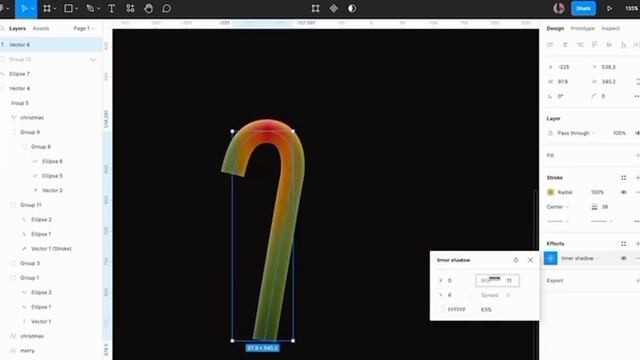640x360 pixels.
Task: Toggle Inner shadow effect visibility eye
Action: (623, 258)
